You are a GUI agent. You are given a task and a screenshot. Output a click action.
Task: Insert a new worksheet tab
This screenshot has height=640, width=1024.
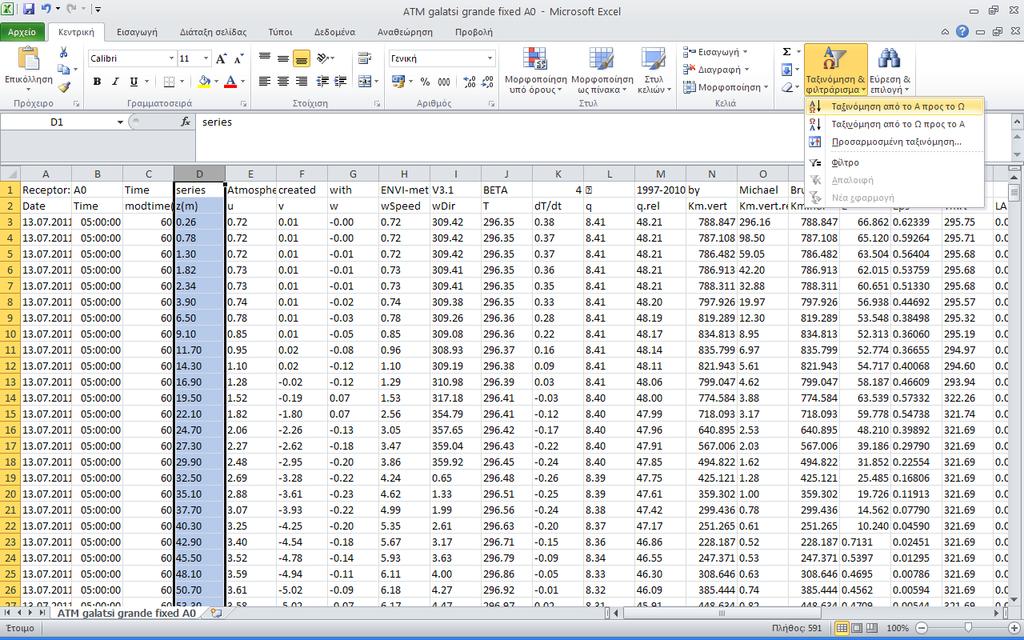click(x=216, y=613)
